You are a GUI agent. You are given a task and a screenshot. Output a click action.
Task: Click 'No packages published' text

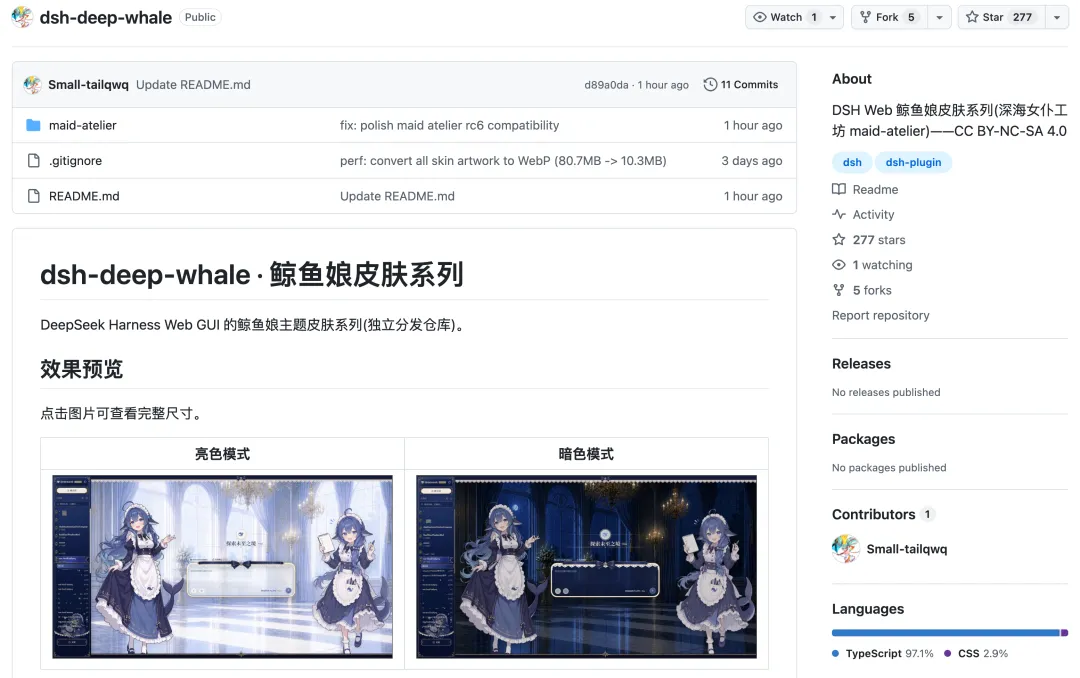[889, 467]
